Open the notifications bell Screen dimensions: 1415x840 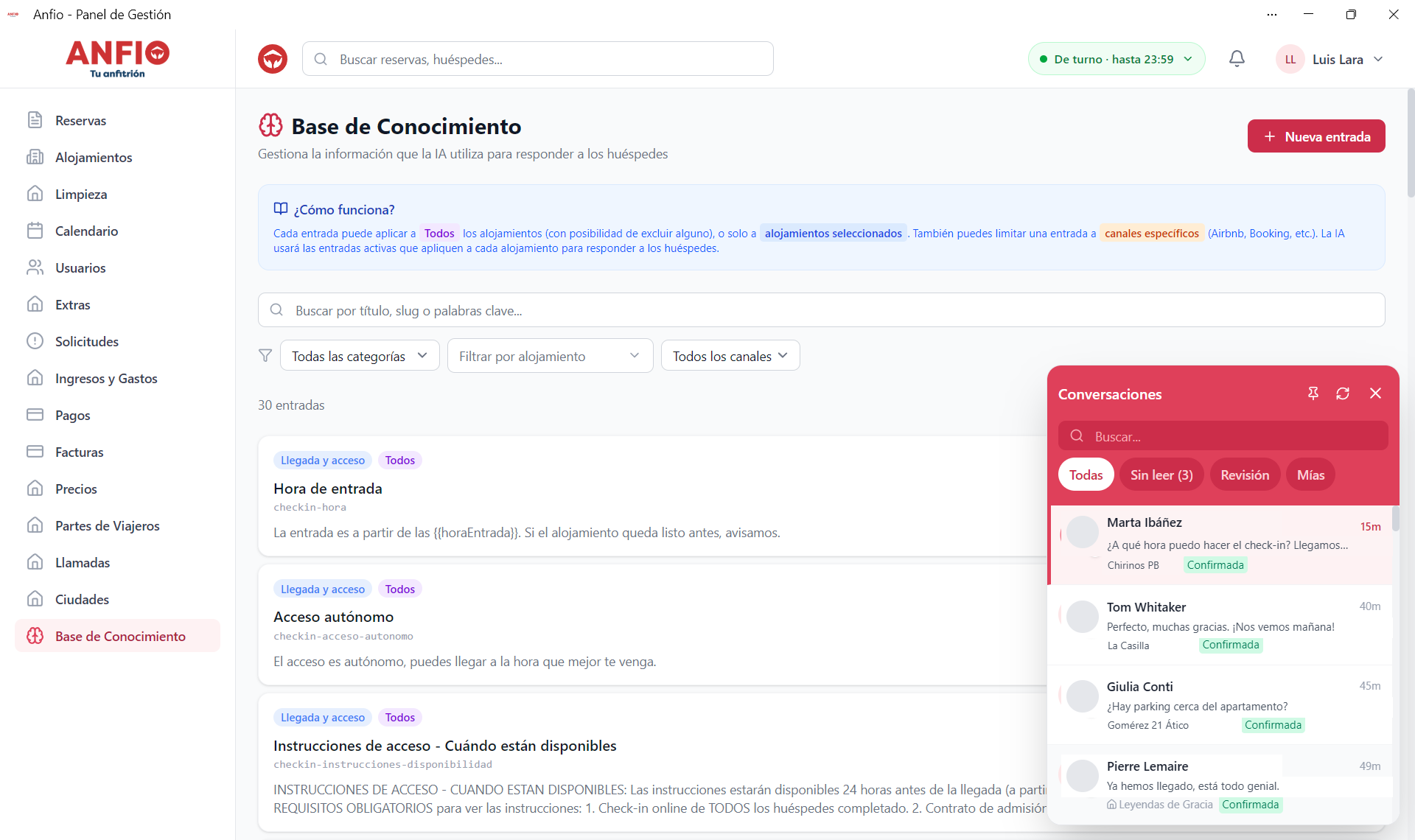1237,59
